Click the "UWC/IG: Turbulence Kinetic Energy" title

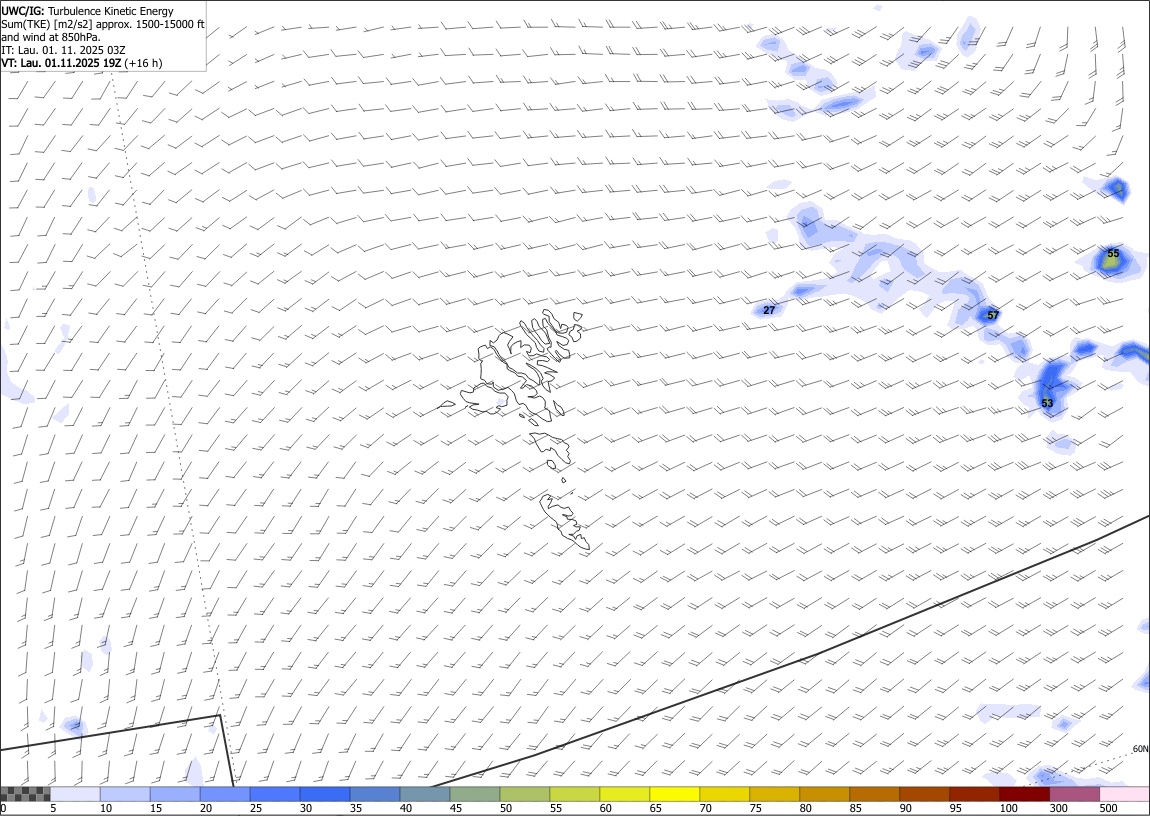(x=87, y=11)
